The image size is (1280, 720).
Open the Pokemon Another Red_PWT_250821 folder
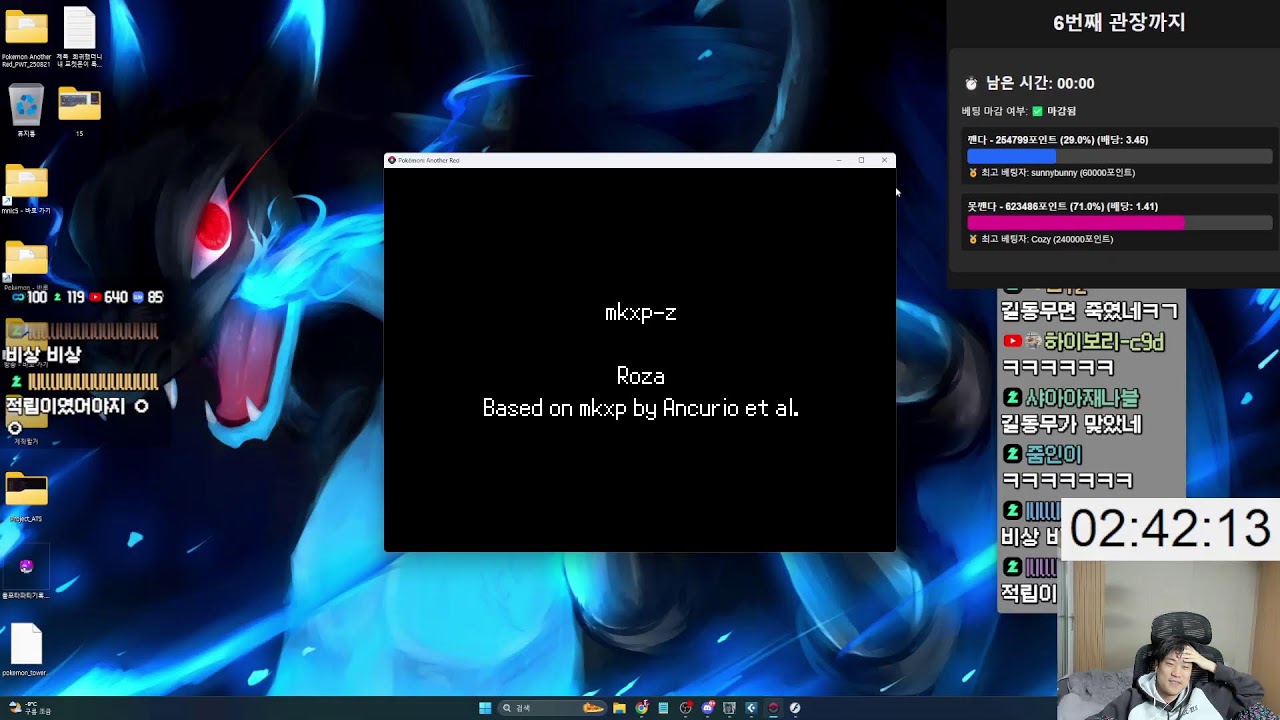click(x=26, y=38)
